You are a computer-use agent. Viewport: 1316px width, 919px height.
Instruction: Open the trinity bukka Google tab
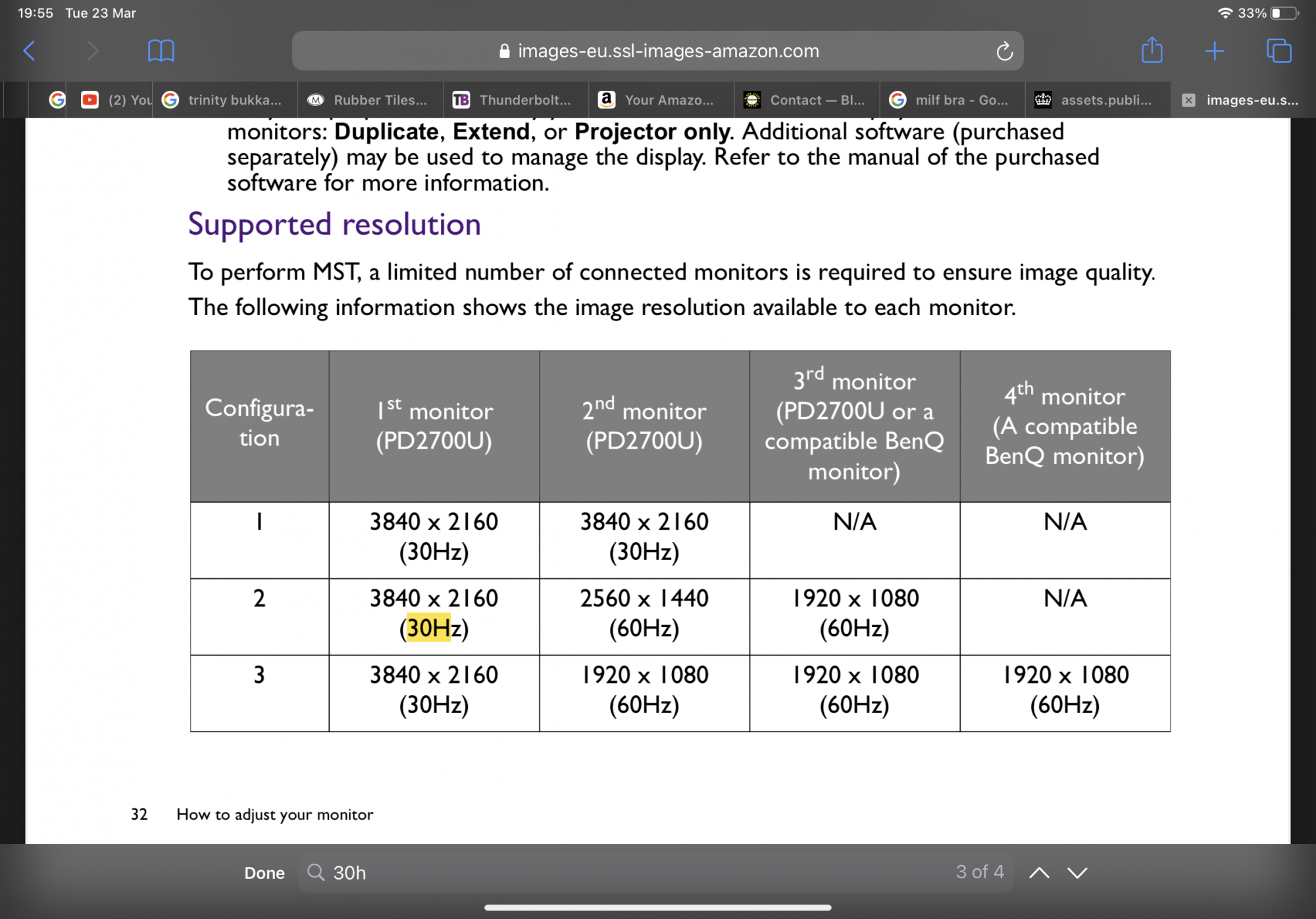click(225, 100)
